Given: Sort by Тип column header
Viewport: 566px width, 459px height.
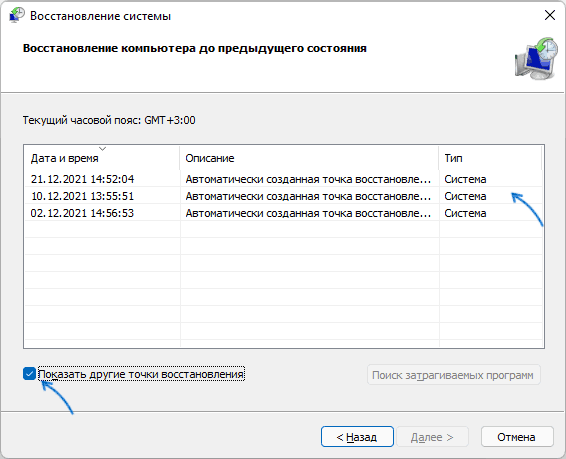Looking at the screenshot, I should [491, 158].
